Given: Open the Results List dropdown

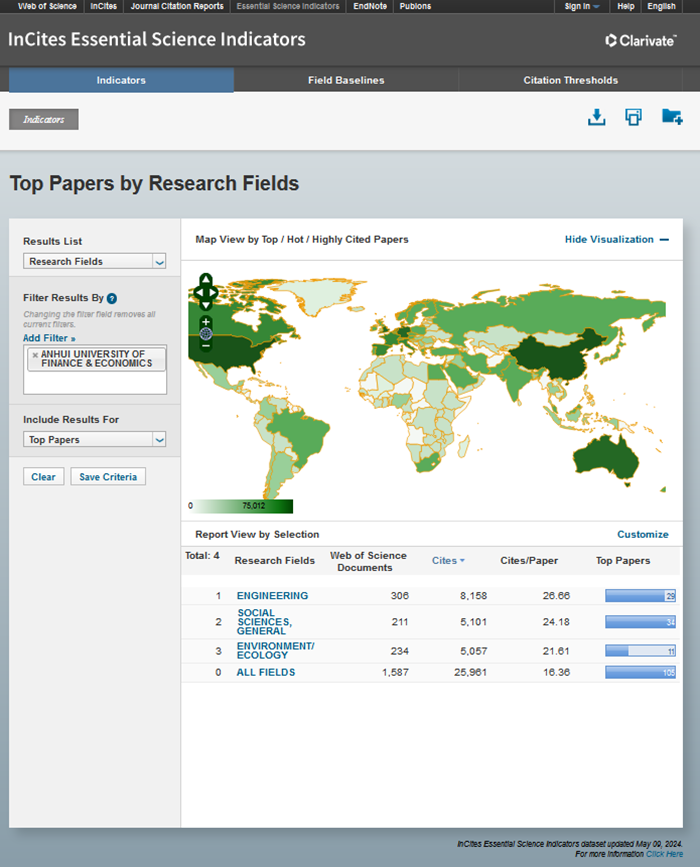Looking at the screenshot, I should [95, 261].
